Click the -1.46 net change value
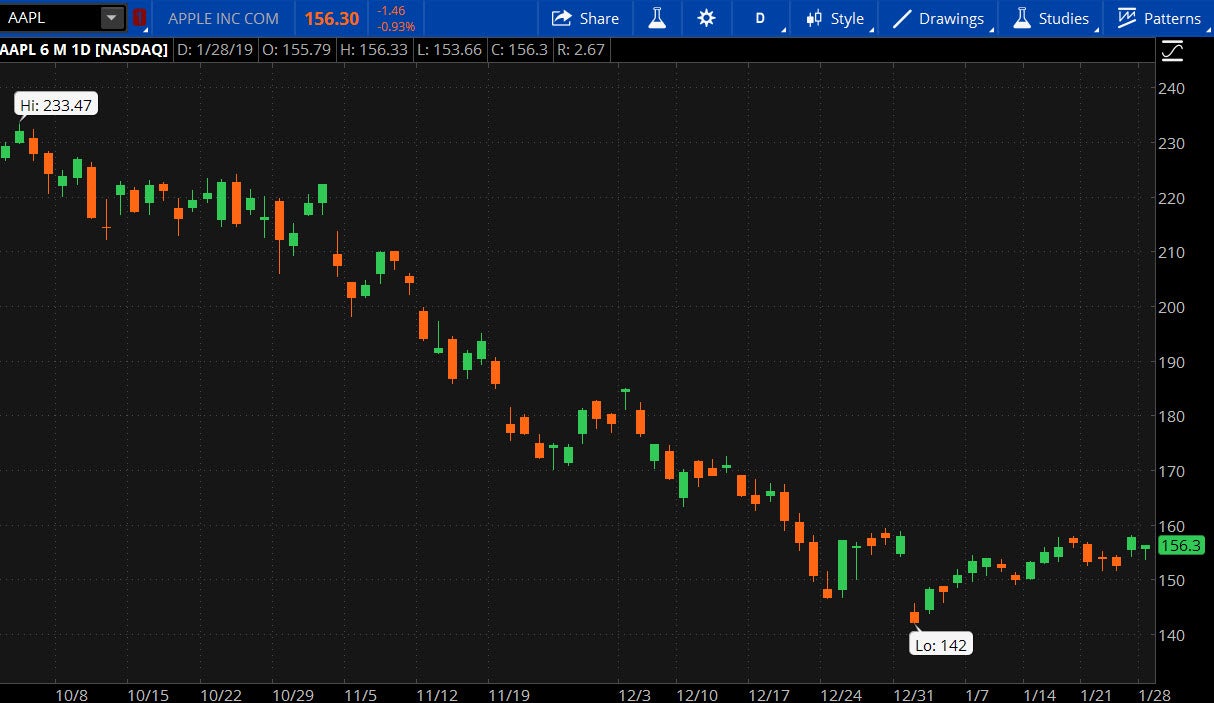 391,10
